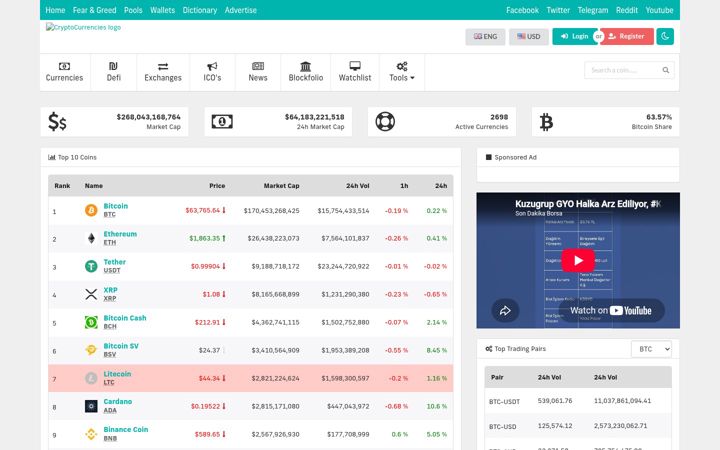Open the Watchlist monitor icon
Image resolution: width=720 pixels, height=450 pixels.
354,66
